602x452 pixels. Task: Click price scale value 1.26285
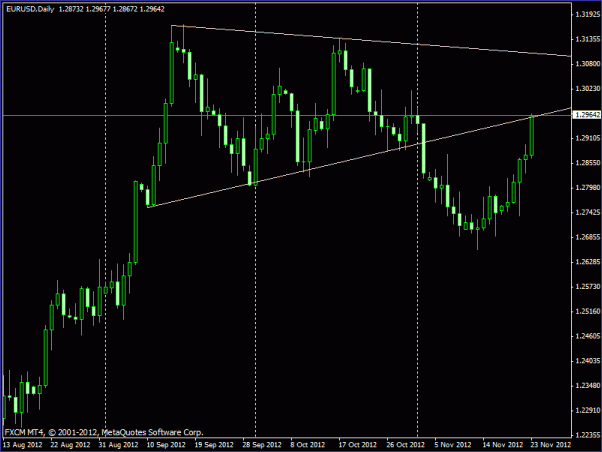tap(587, 262)
